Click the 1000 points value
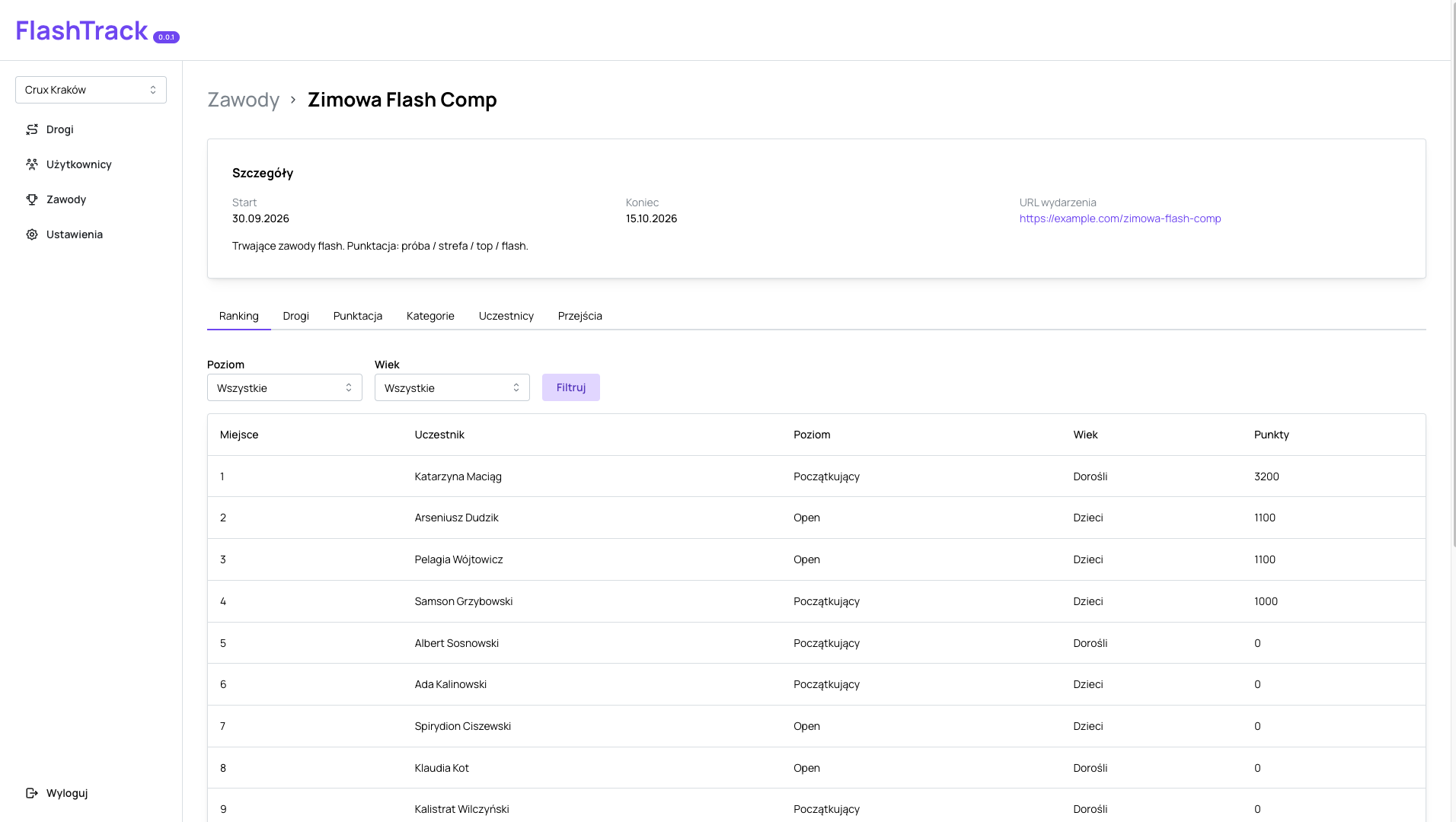 click(1266, 601)
